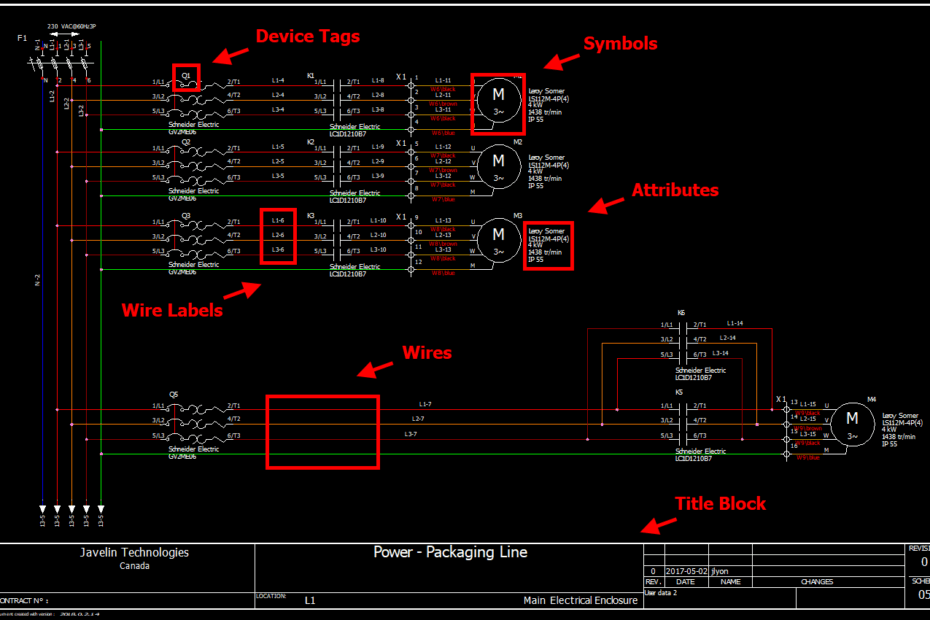Click the 2/T1 terminal label of Q1
The image size is (930, 620).
click(234, 81)
